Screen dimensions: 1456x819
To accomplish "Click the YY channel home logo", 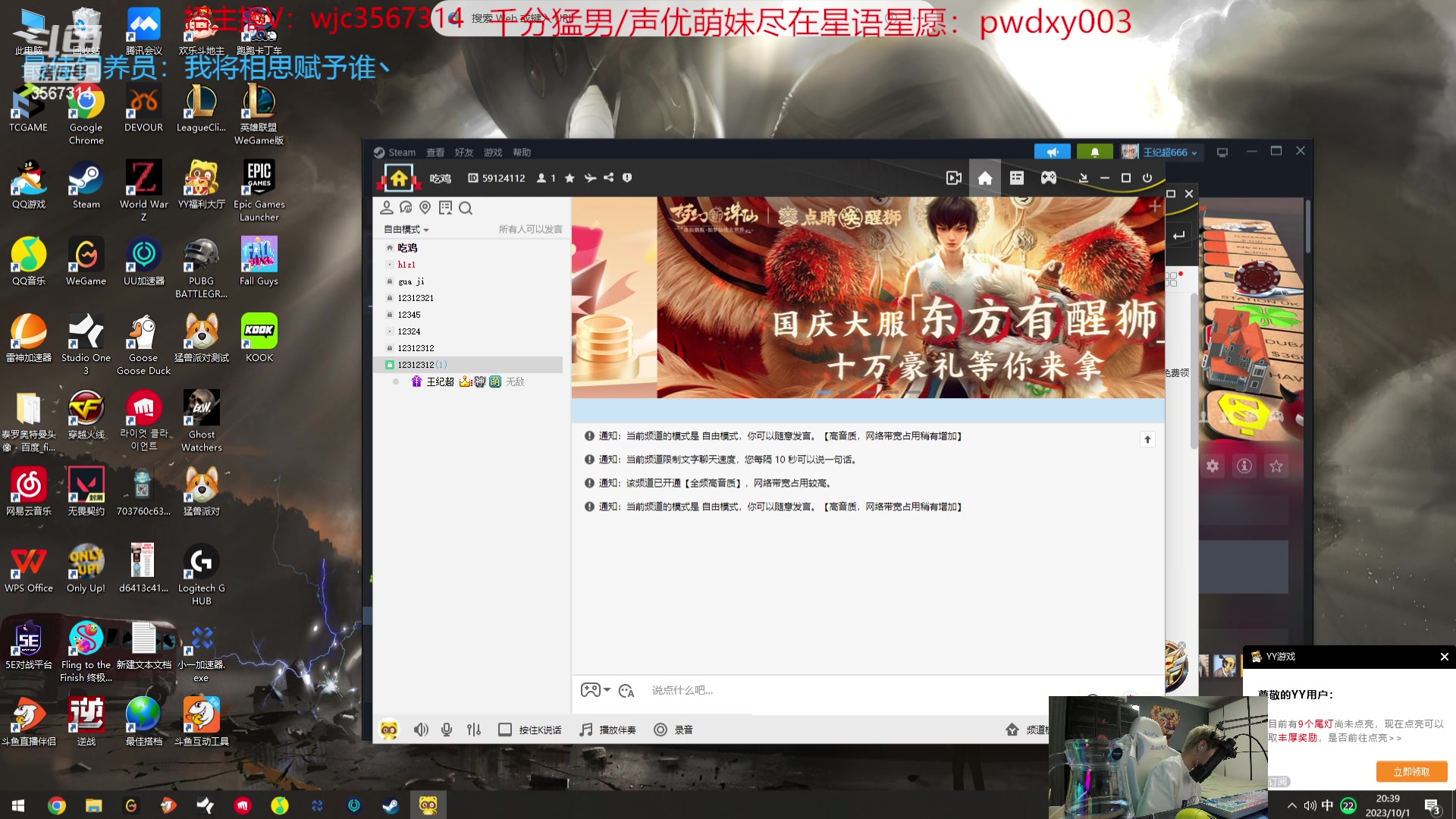I will 399,178.
